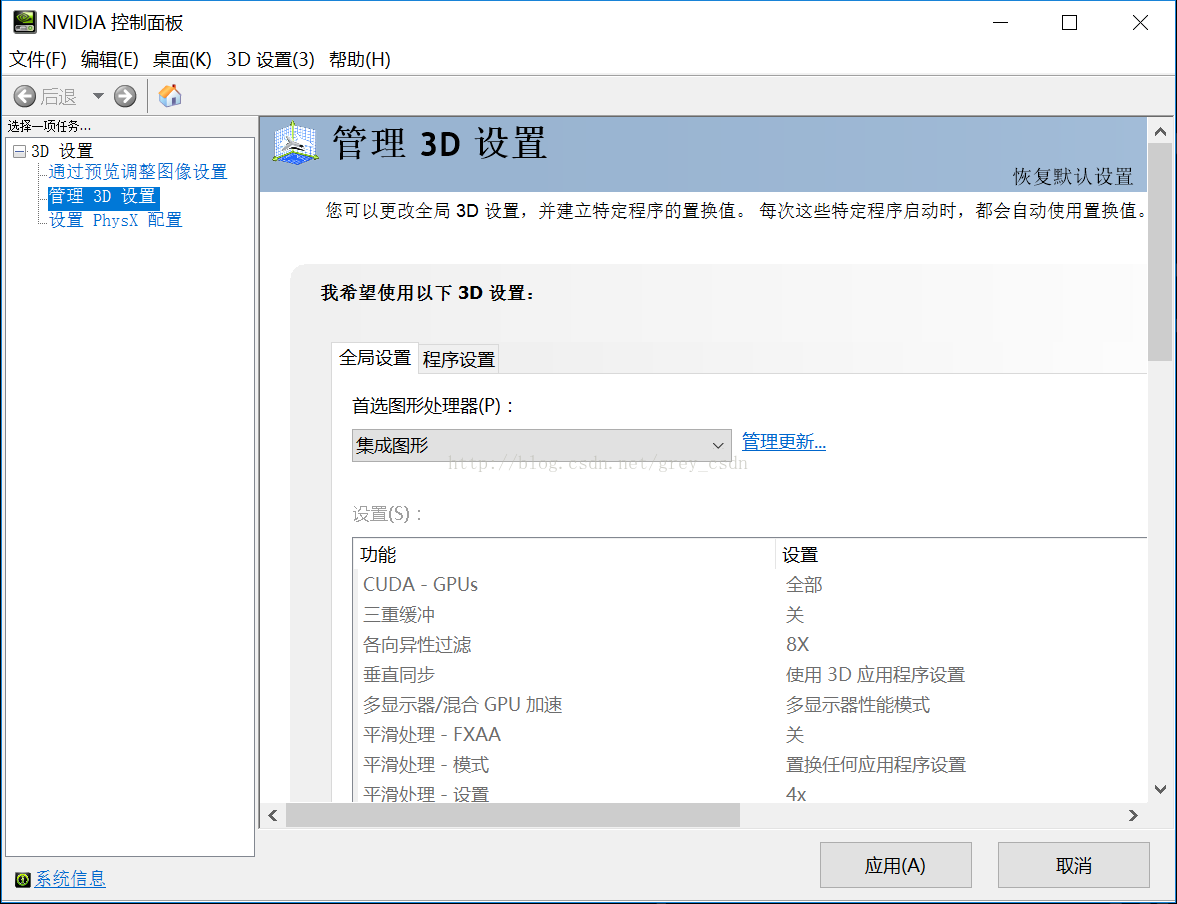Viewport: 1177px width, 904px height.
Task: Select the 垂直同步 row
Action: click(x=750, y=674)
